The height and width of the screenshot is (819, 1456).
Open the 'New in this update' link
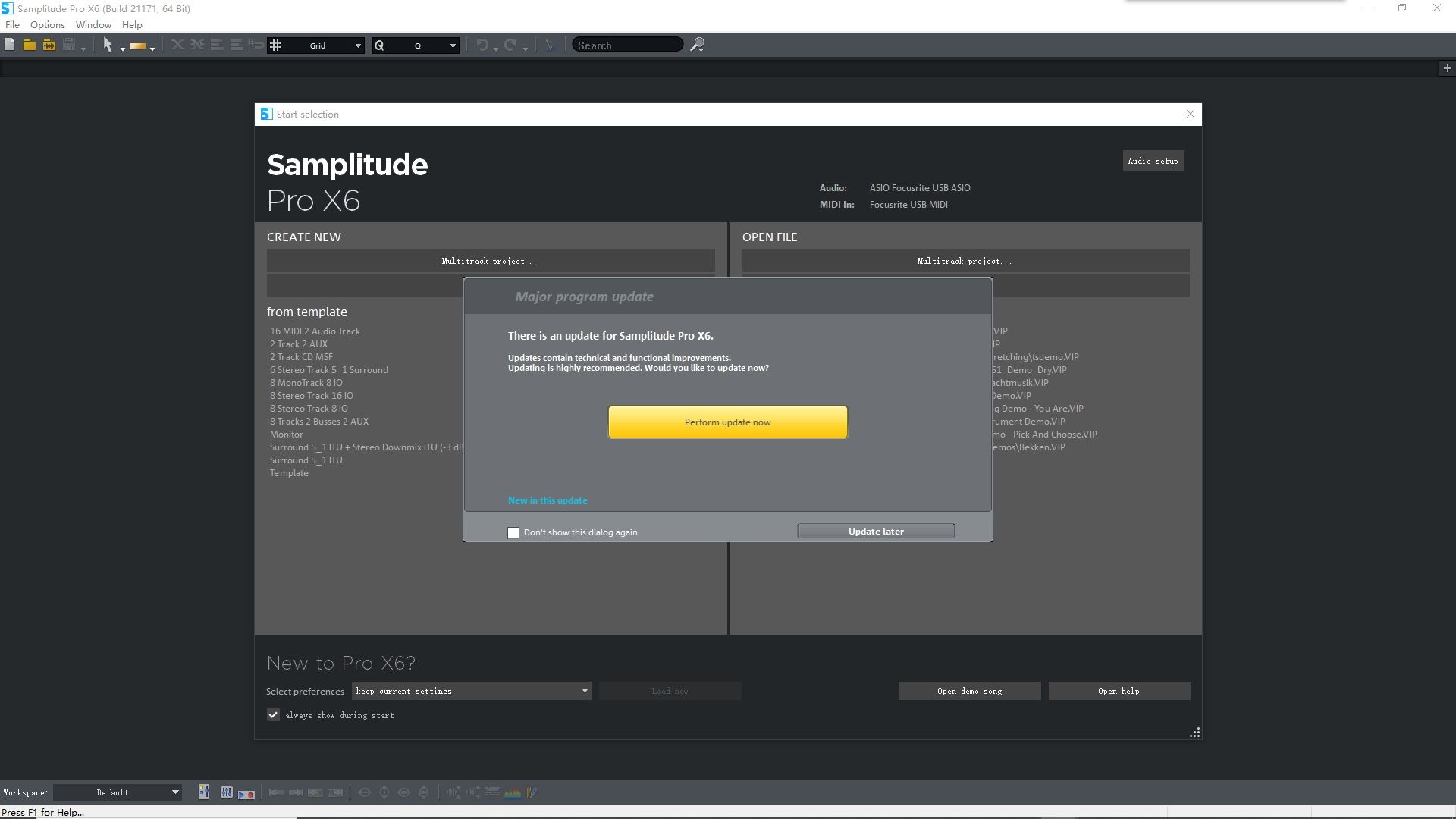(x=548, y=500)
